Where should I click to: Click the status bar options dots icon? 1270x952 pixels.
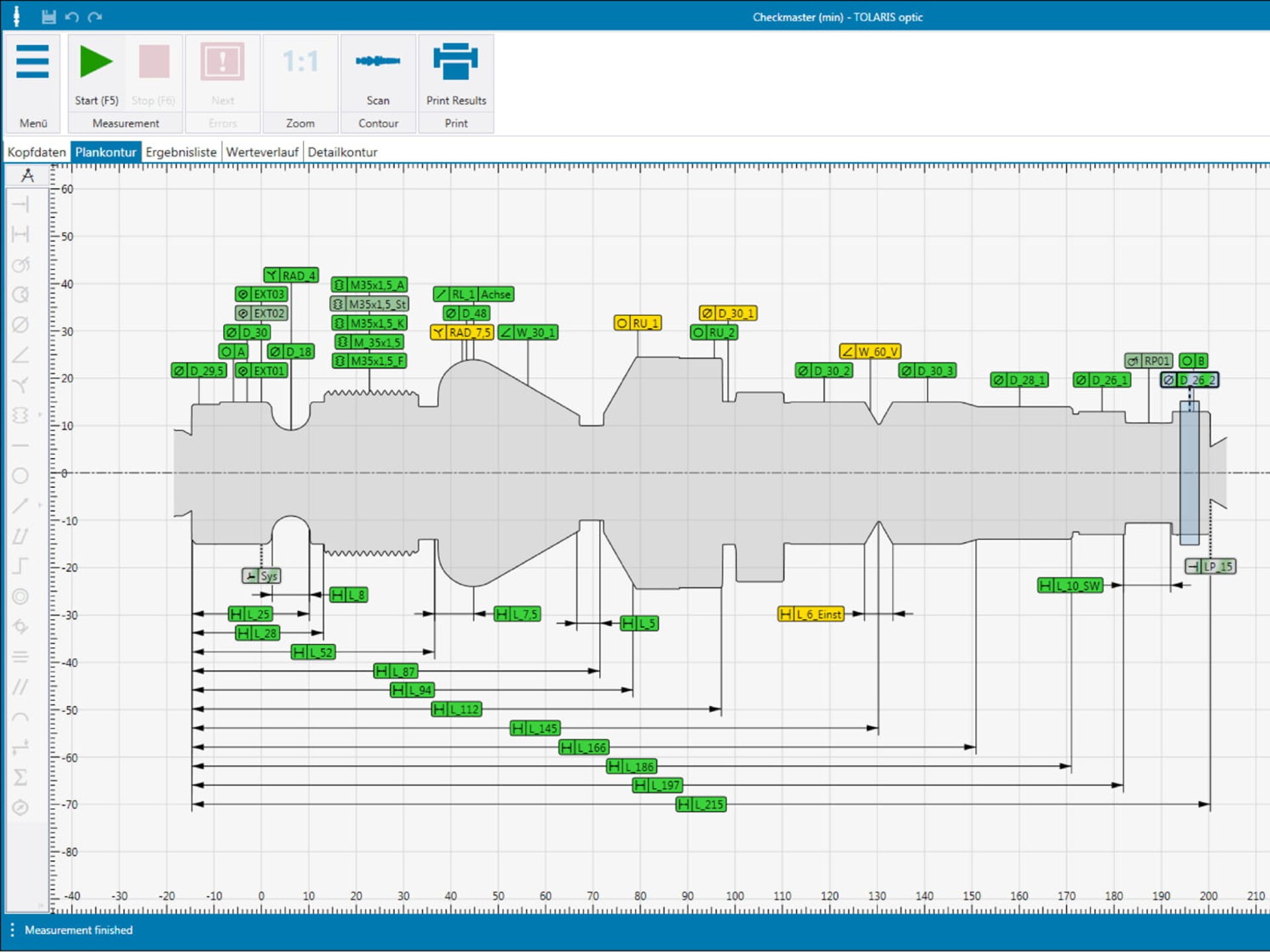(13, 930)
